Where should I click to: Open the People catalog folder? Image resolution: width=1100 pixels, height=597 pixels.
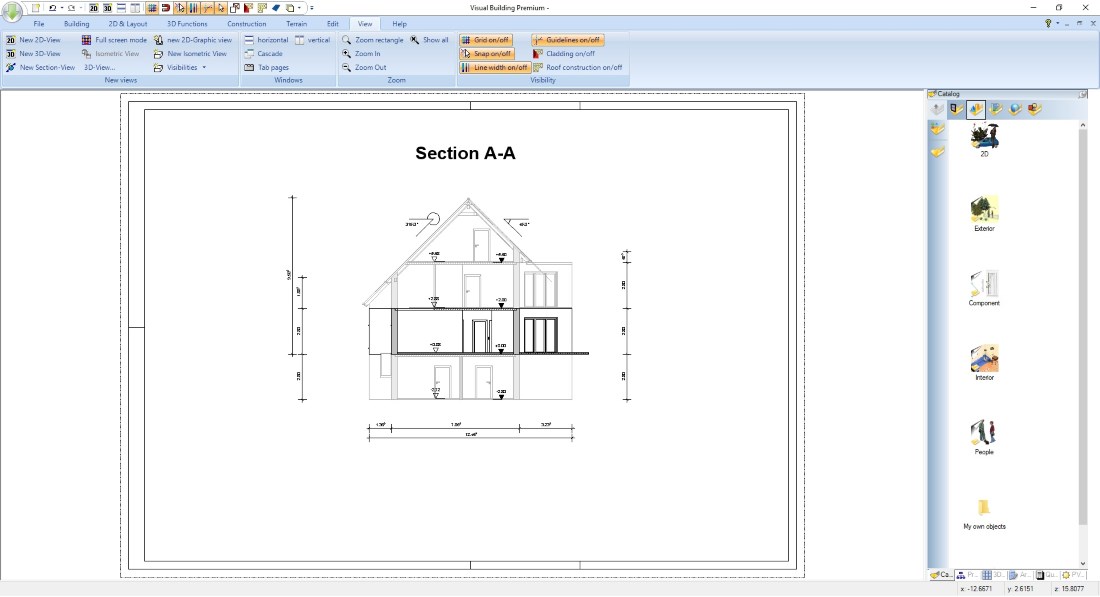tap(984, 433)
